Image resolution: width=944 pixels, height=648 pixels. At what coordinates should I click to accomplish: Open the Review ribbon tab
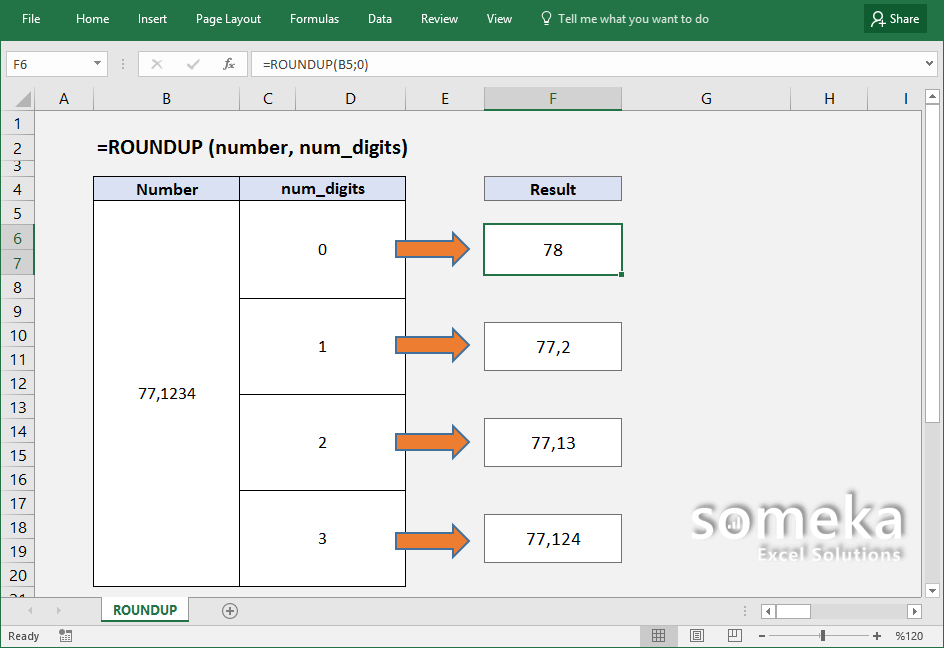click(439, 18)
